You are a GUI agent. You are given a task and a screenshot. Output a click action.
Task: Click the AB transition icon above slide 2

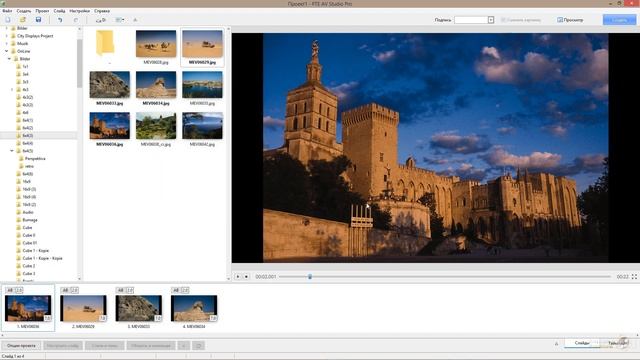65,290
